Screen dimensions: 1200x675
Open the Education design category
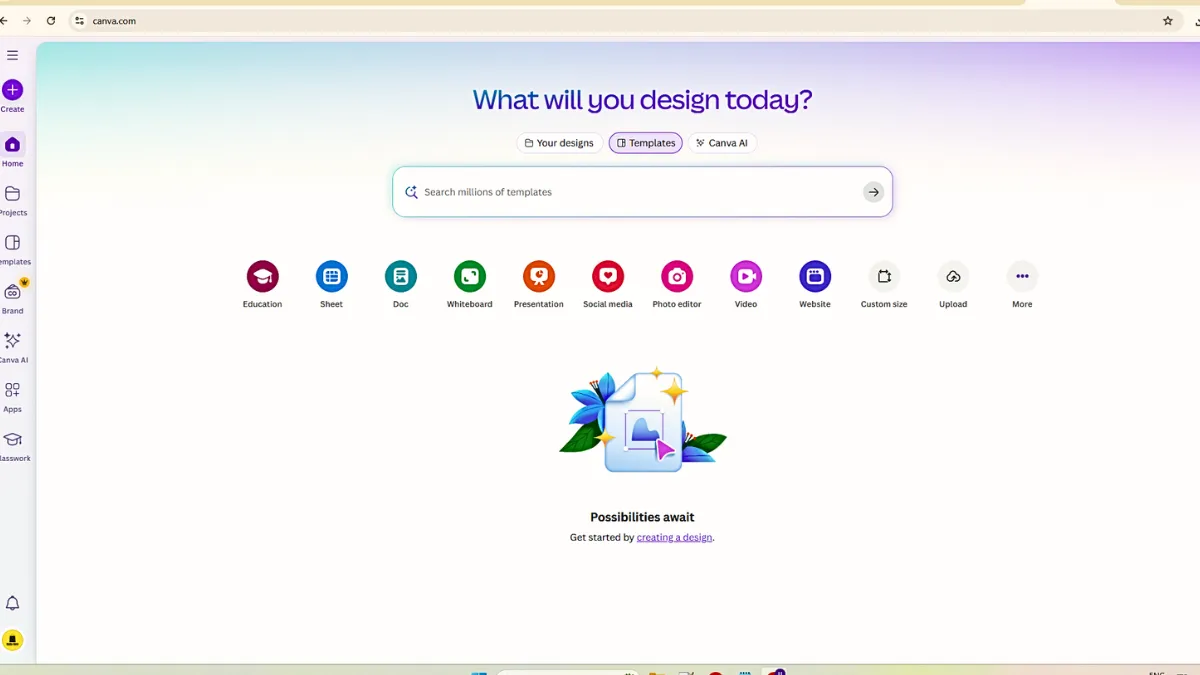pos(262,277)
